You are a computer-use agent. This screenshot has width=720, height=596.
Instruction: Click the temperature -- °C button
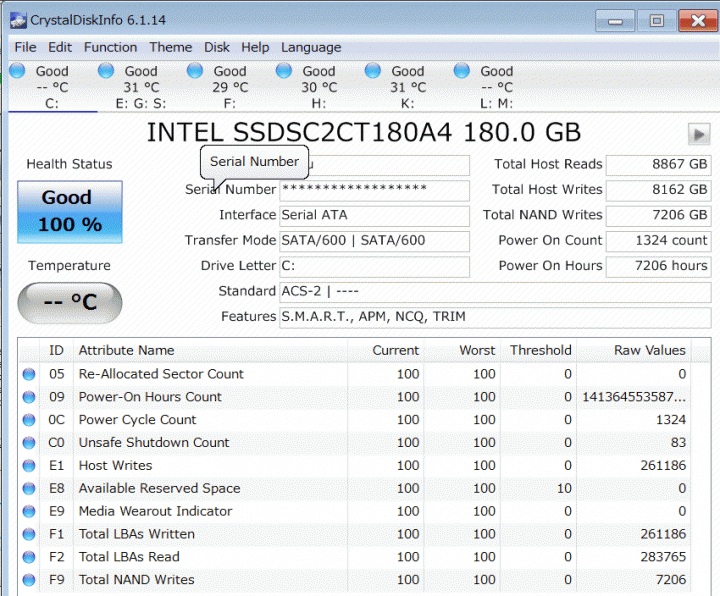pyautogui.click(x=70, y=303)
